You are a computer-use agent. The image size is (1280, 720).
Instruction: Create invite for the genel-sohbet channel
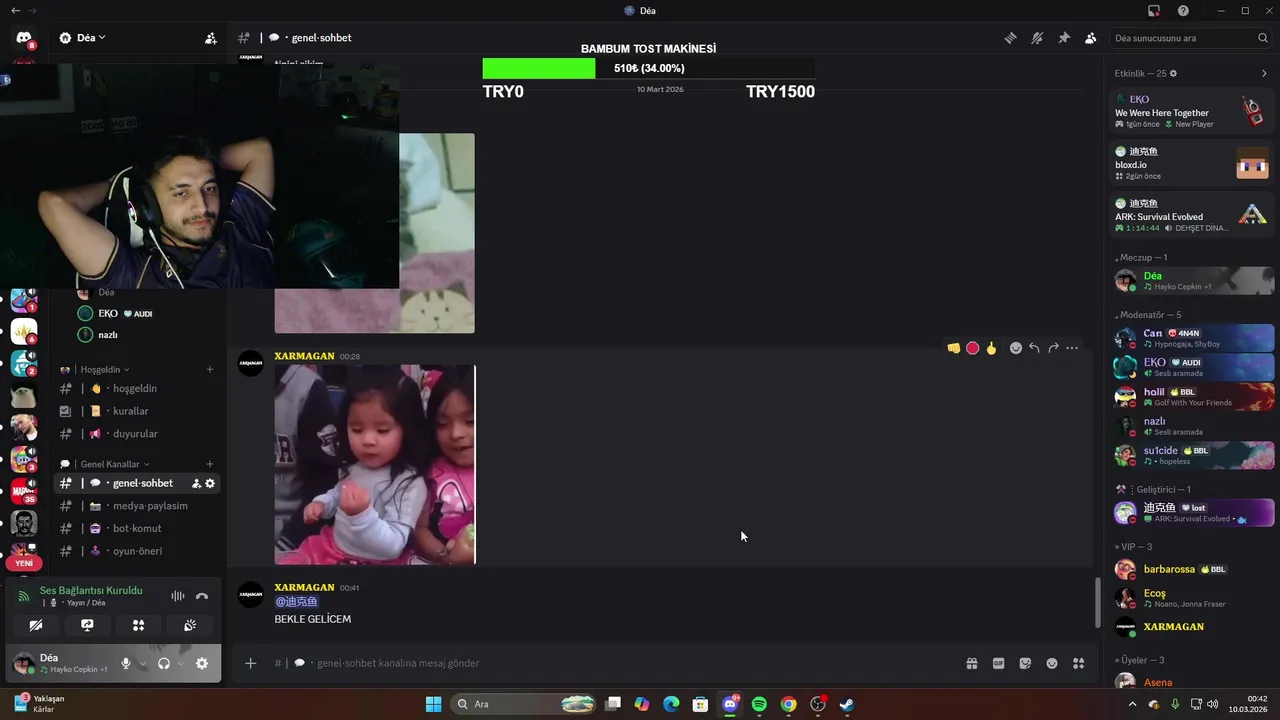click(x=196, y=483)
